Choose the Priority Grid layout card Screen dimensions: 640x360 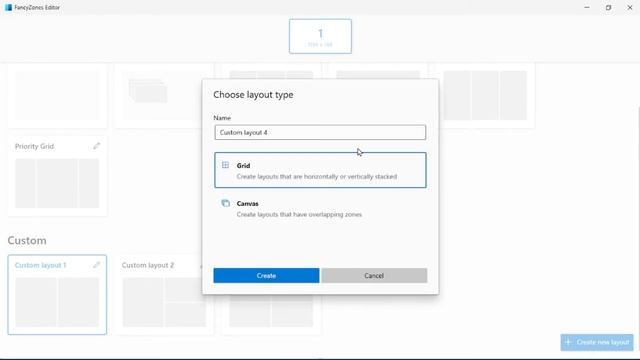pos(58,176)
